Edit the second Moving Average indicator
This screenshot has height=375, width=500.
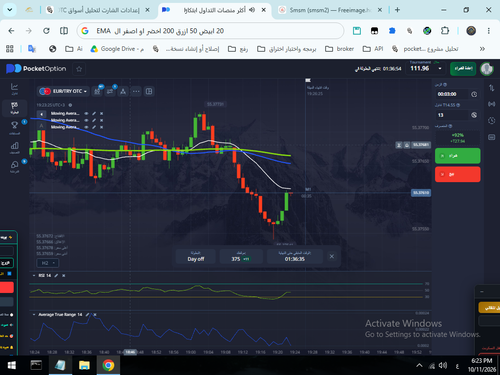click(94, 120)
